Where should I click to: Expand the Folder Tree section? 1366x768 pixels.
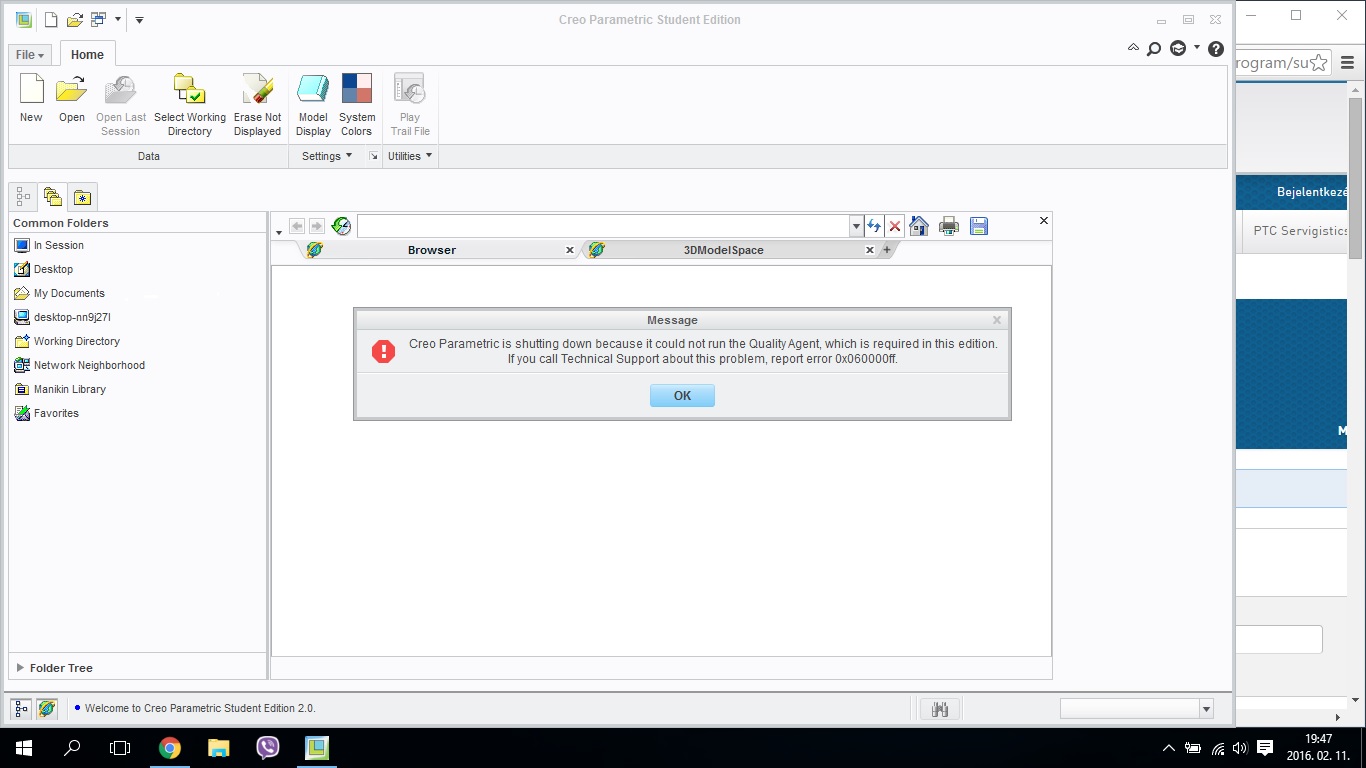(x=20, y=668)
